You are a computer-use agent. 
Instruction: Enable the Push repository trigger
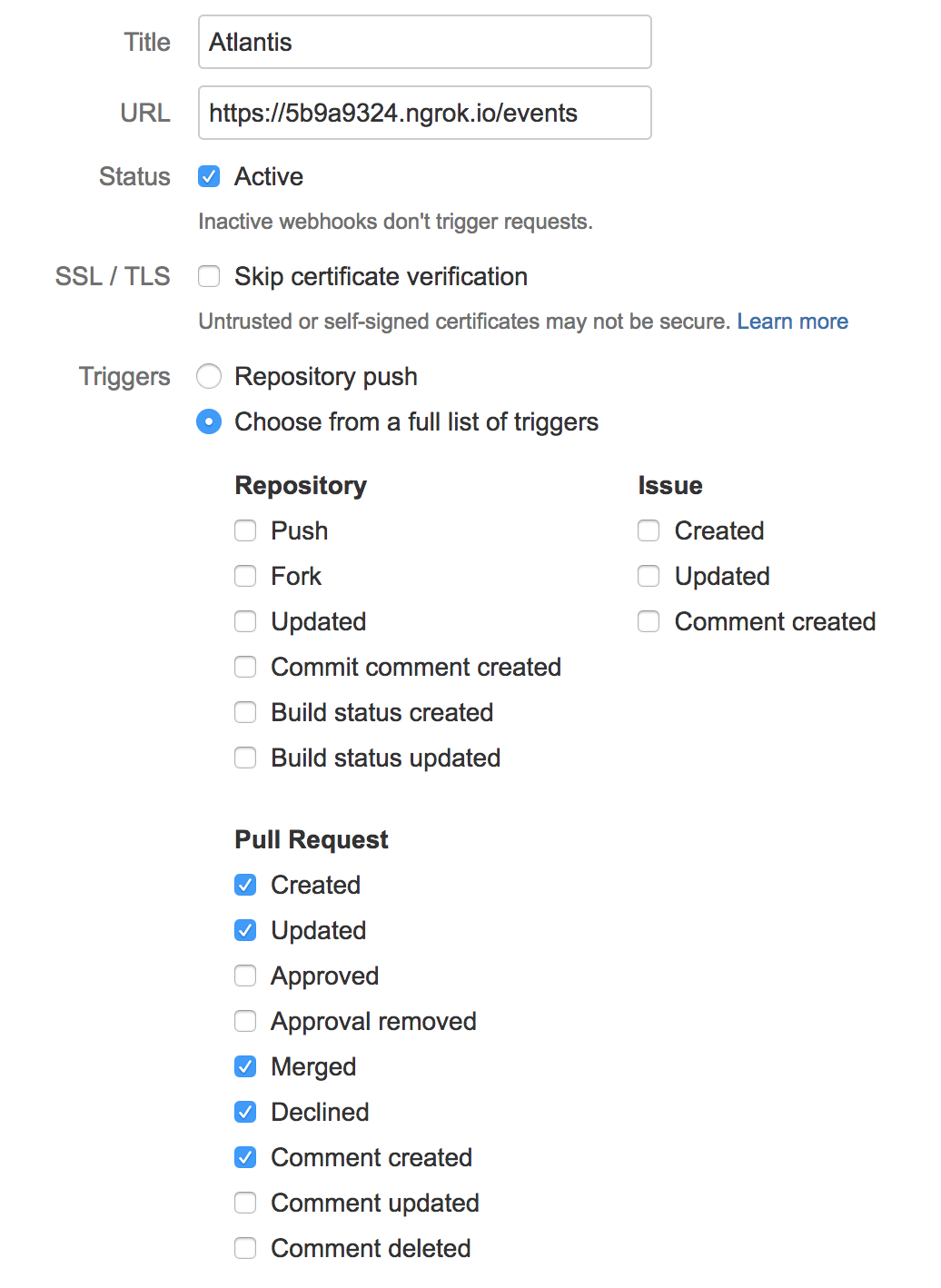click(x=245, y=530)
